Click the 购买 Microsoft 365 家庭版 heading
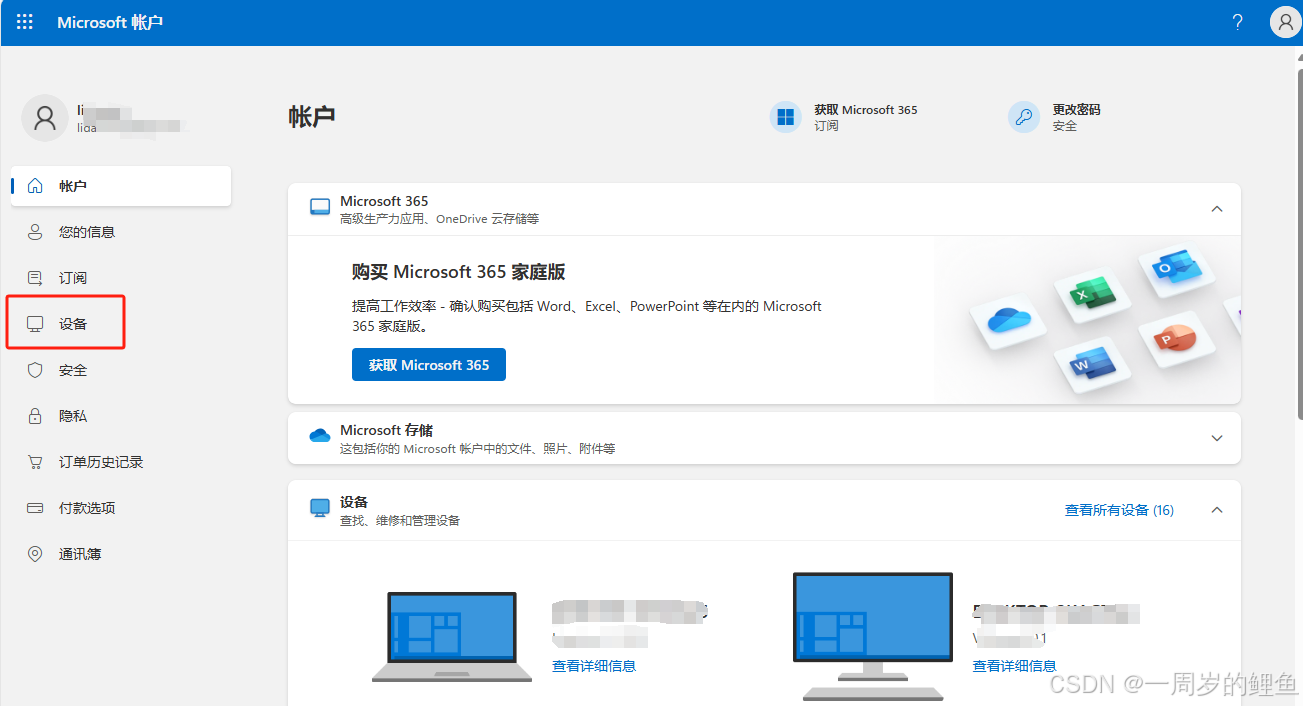1303x706 pixels. point(459,272)
